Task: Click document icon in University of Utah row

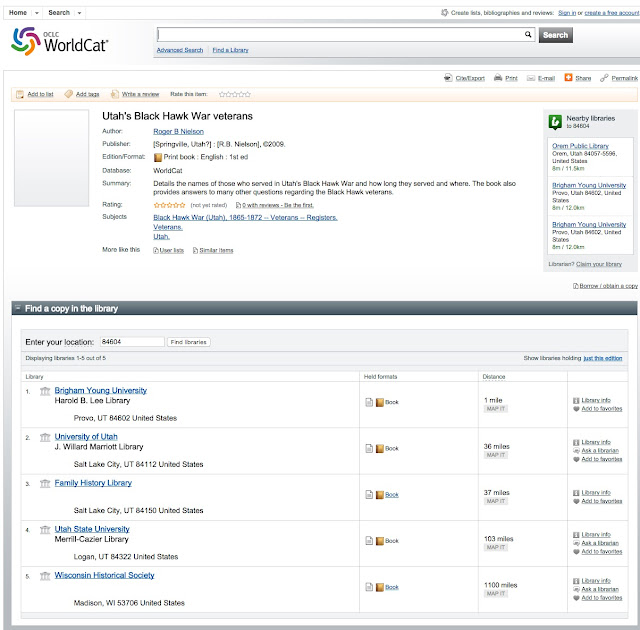Action: coord(369,448)
